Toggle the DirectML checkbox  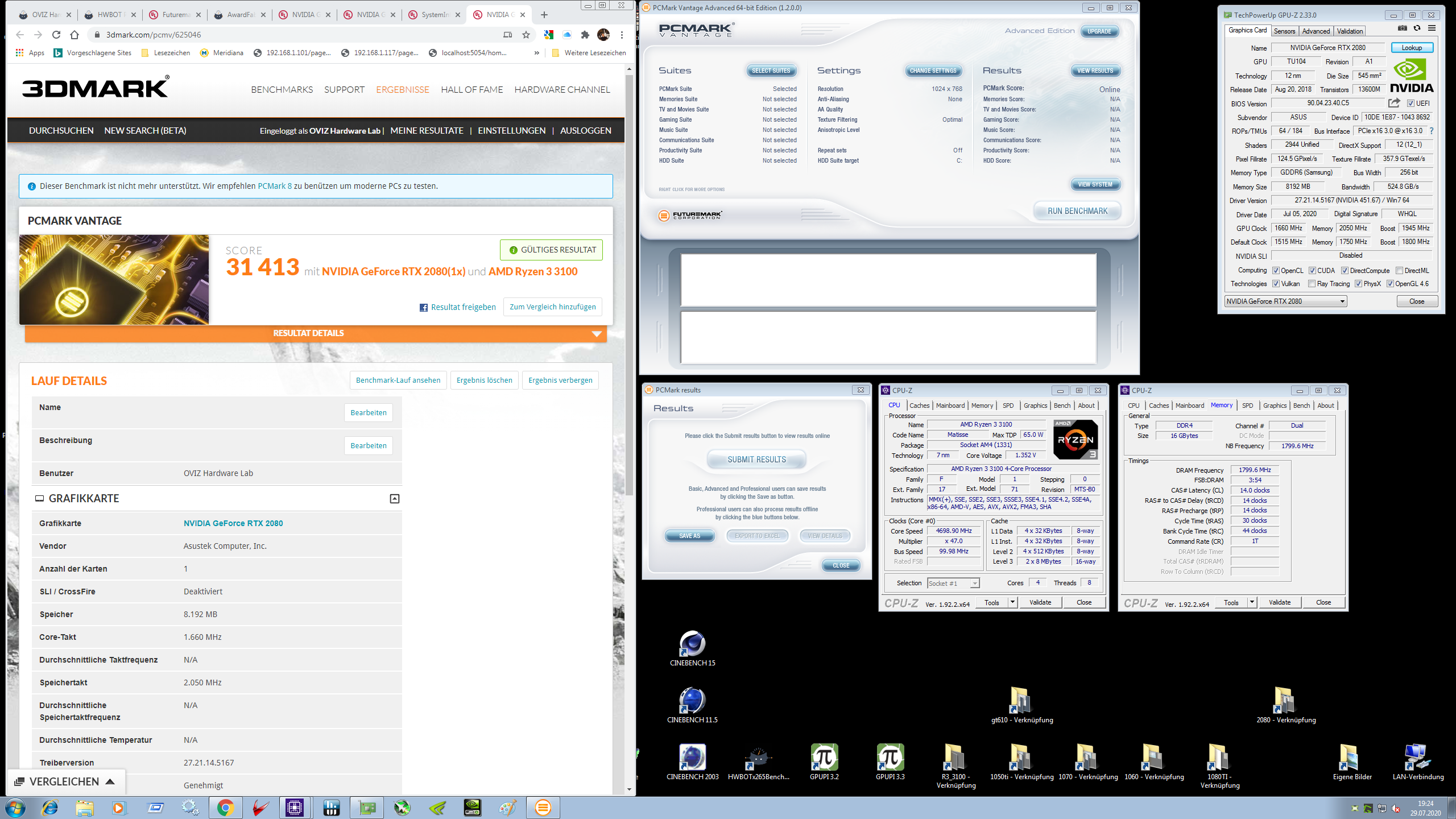click(x=1400, y=271)
